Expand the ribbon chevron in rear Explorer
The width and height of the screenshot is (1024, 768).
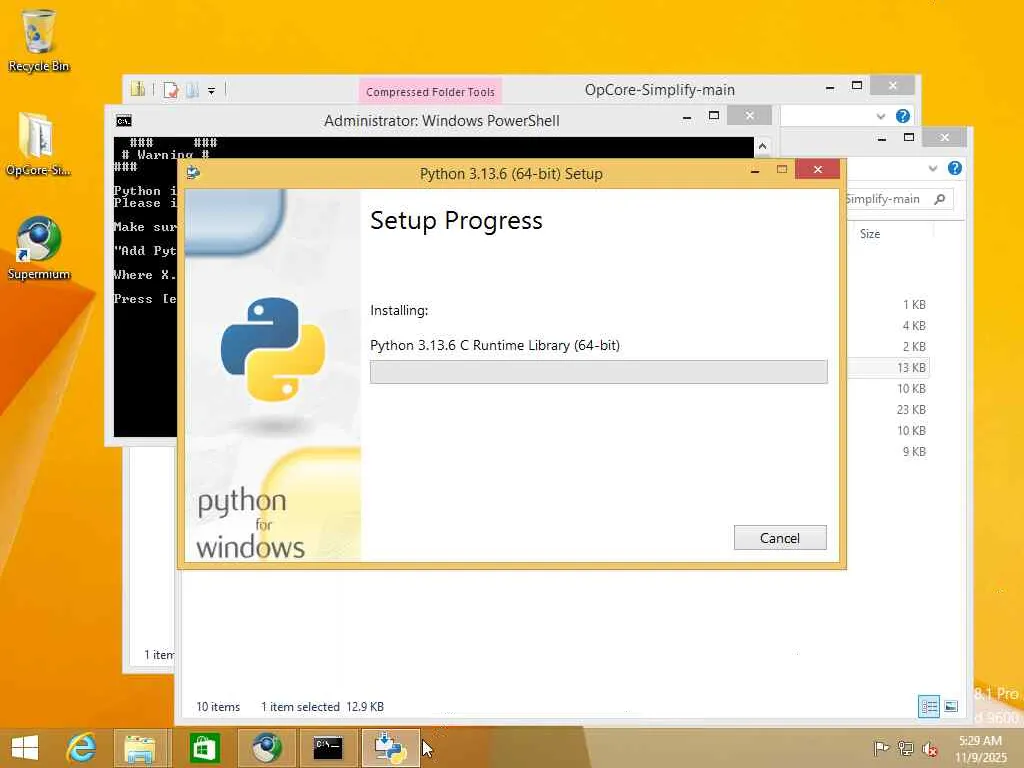pyautogui.click(x=880, y=116)
